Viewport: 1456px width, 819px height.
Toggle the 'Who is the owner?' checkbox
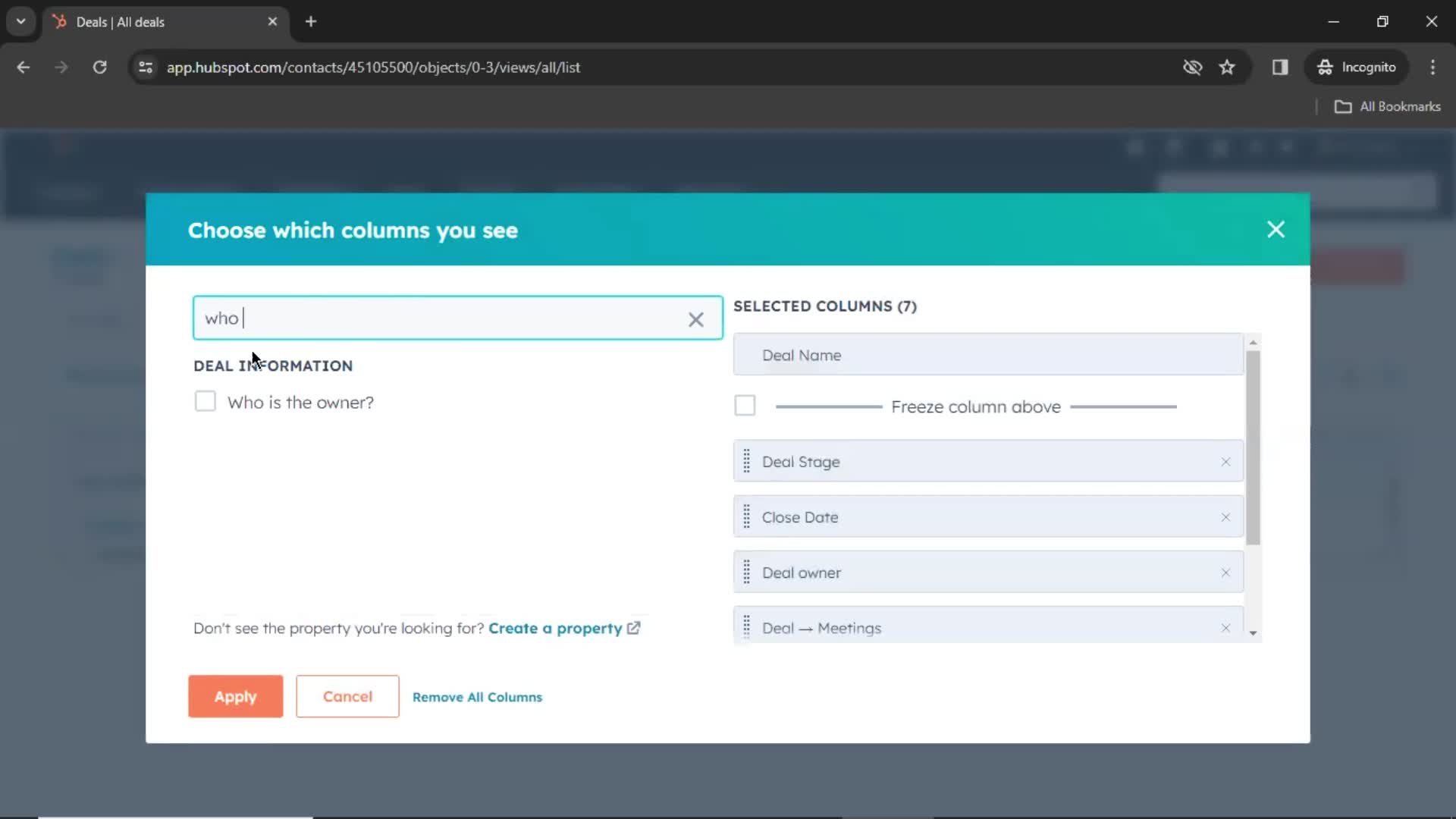click(205, 402)
